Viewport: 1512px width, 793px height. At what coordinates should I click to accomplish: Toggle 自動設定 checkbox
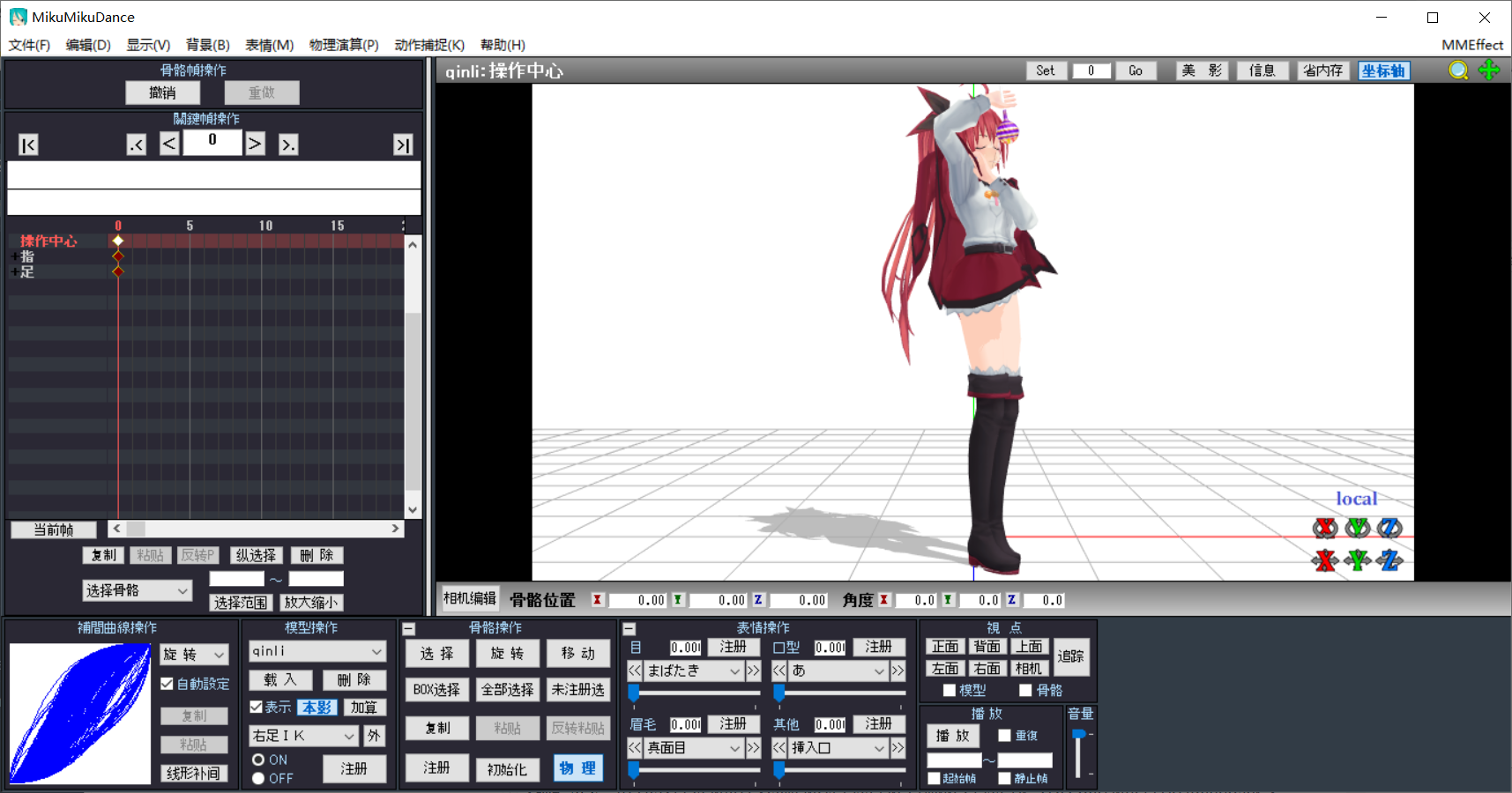pyautogui.click(x=167, y=684)
